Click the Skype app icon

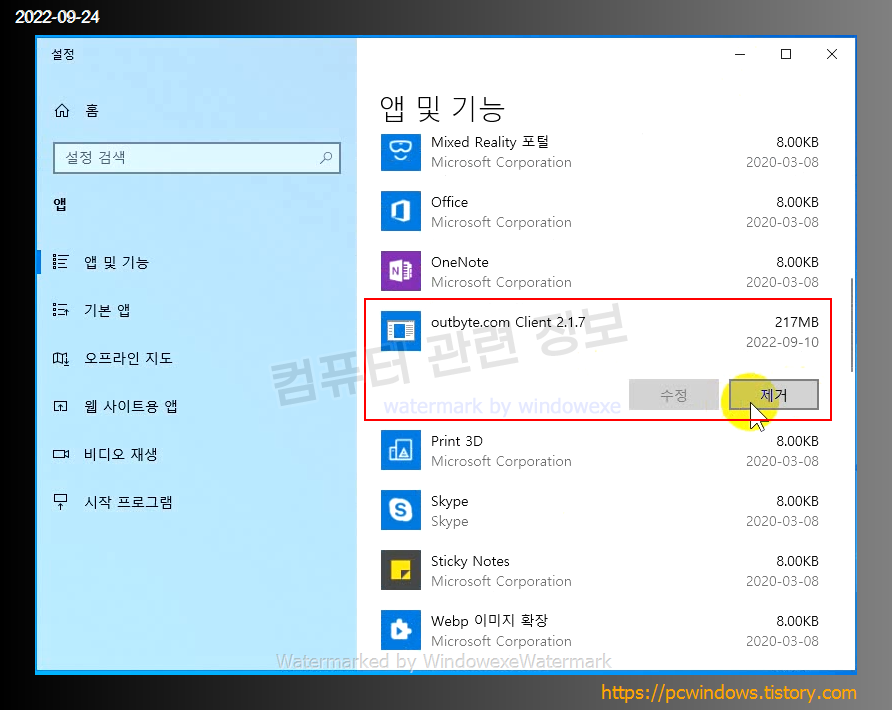click(400, 510)
